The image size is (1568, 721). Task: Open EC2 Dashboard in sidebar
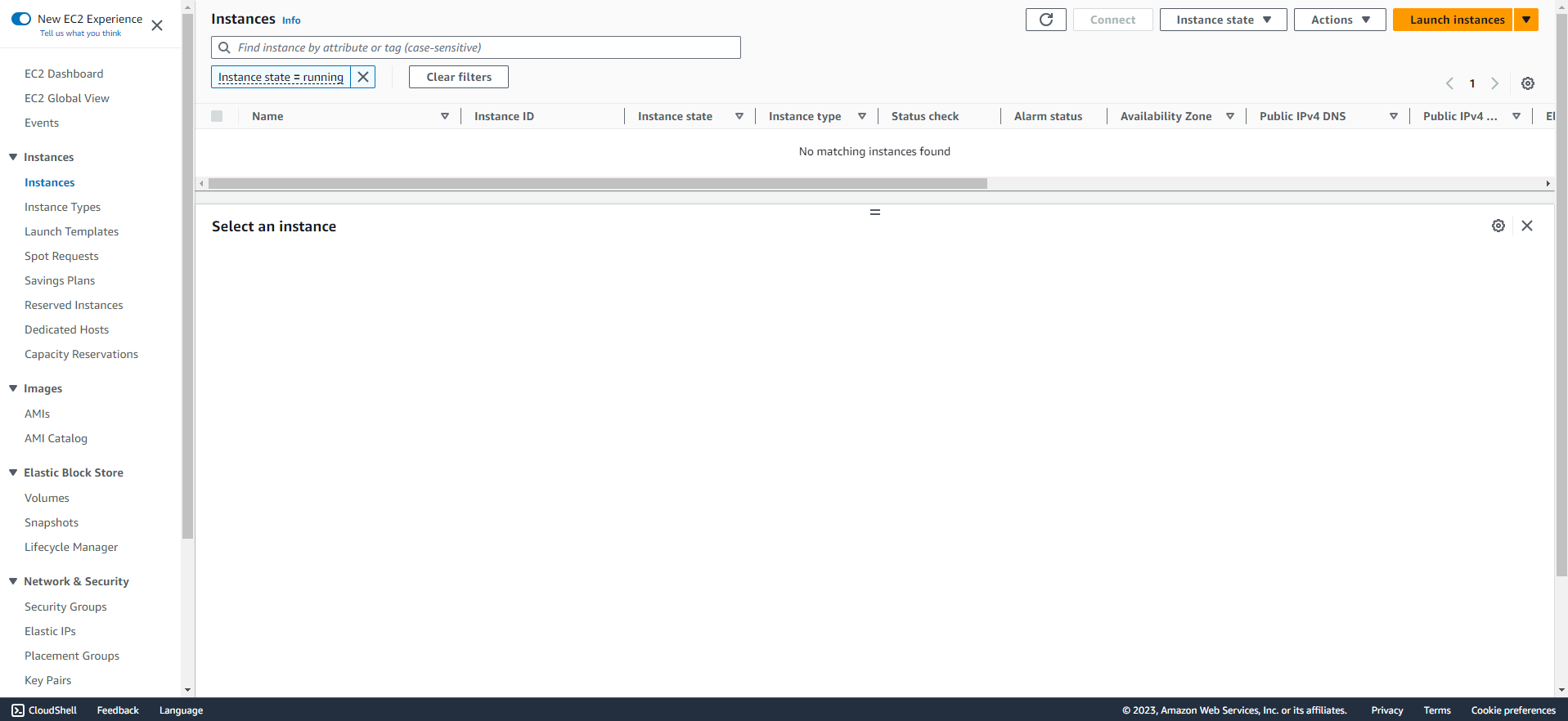(x=64, y=74)
